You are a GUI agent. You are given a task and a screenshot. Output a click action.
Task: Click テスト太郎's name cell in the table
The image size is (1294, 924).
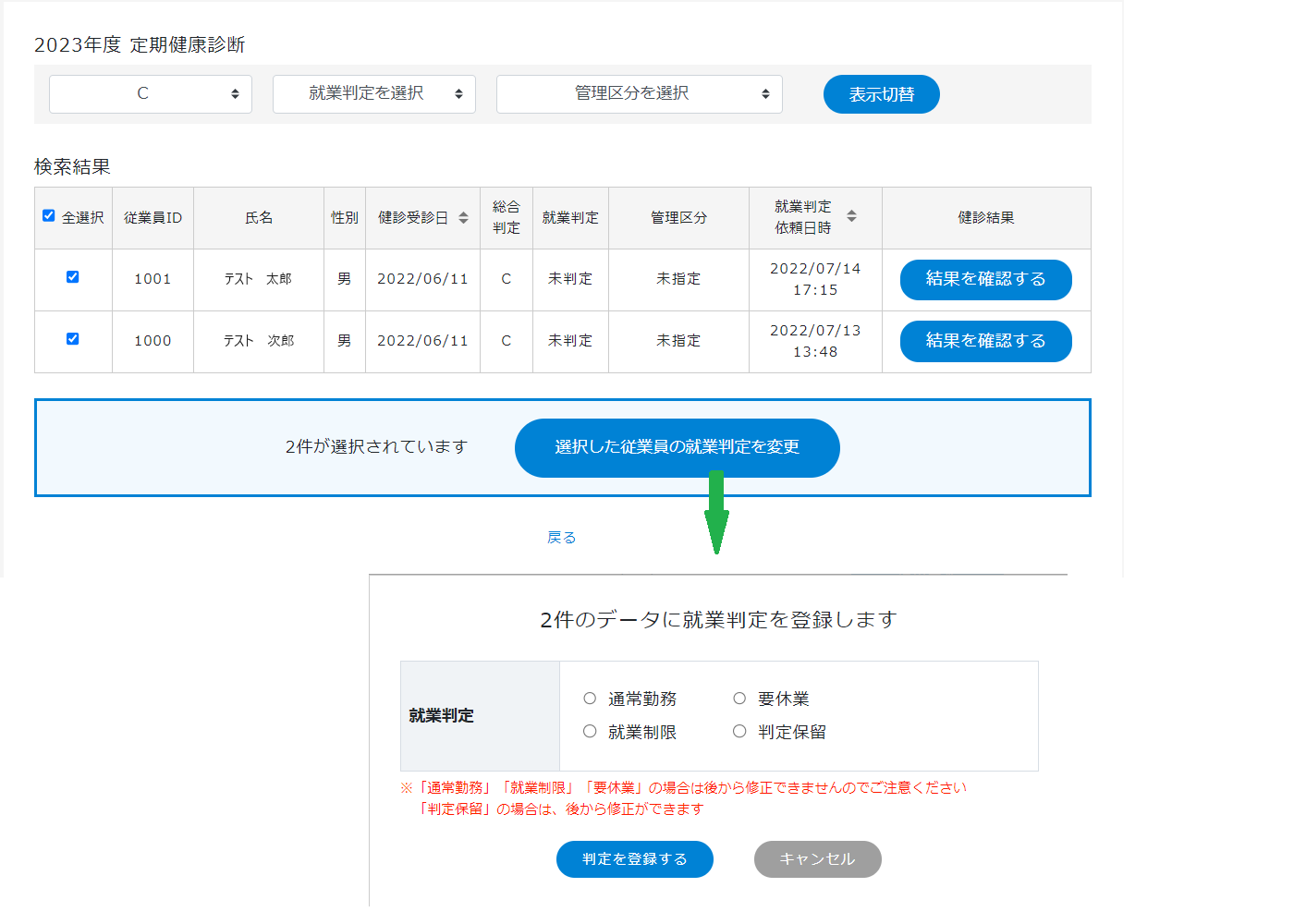click(x=258, y=279)
